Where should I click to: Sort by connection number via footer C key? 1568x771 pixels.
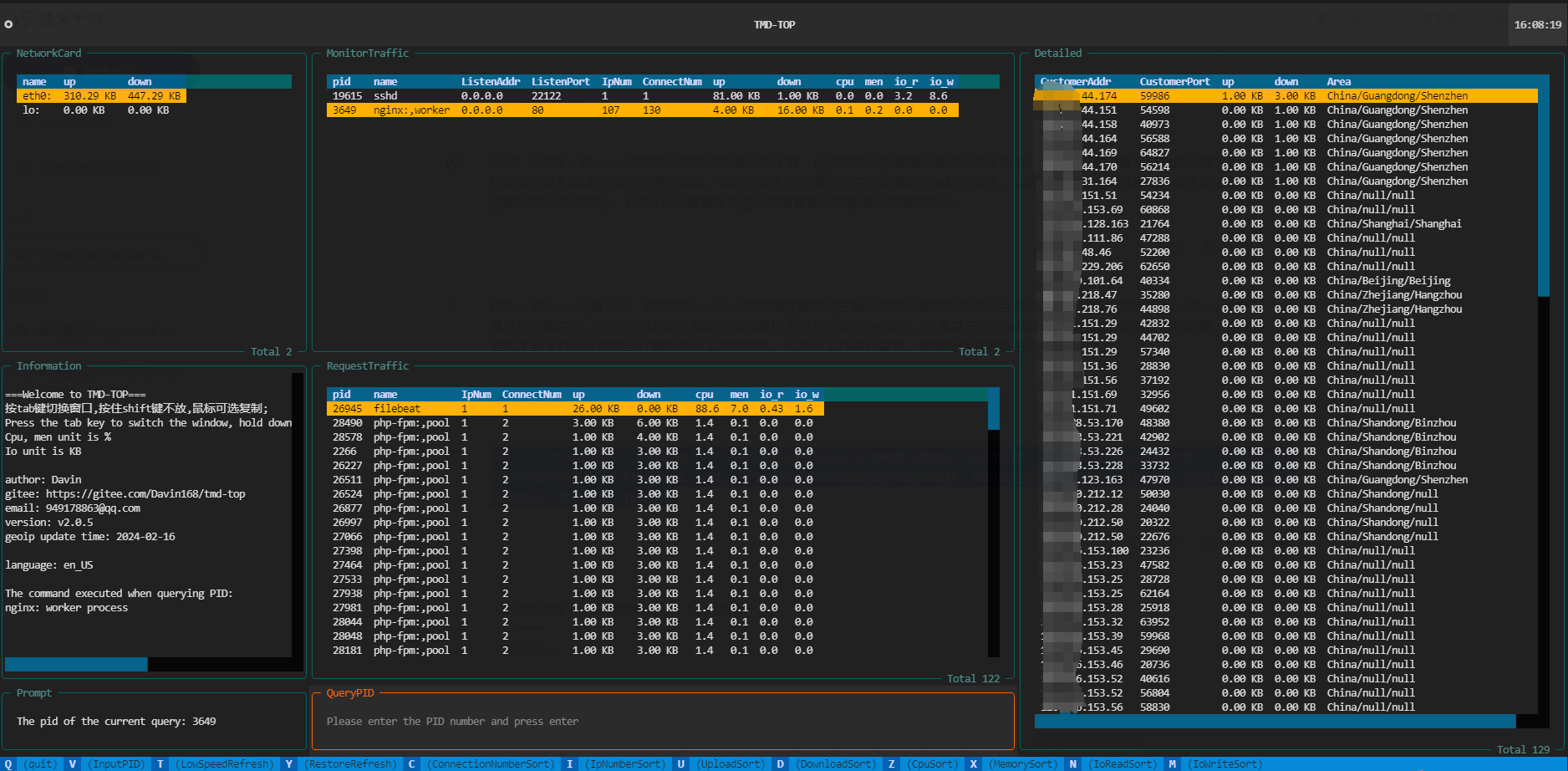[x=480, y=764]
